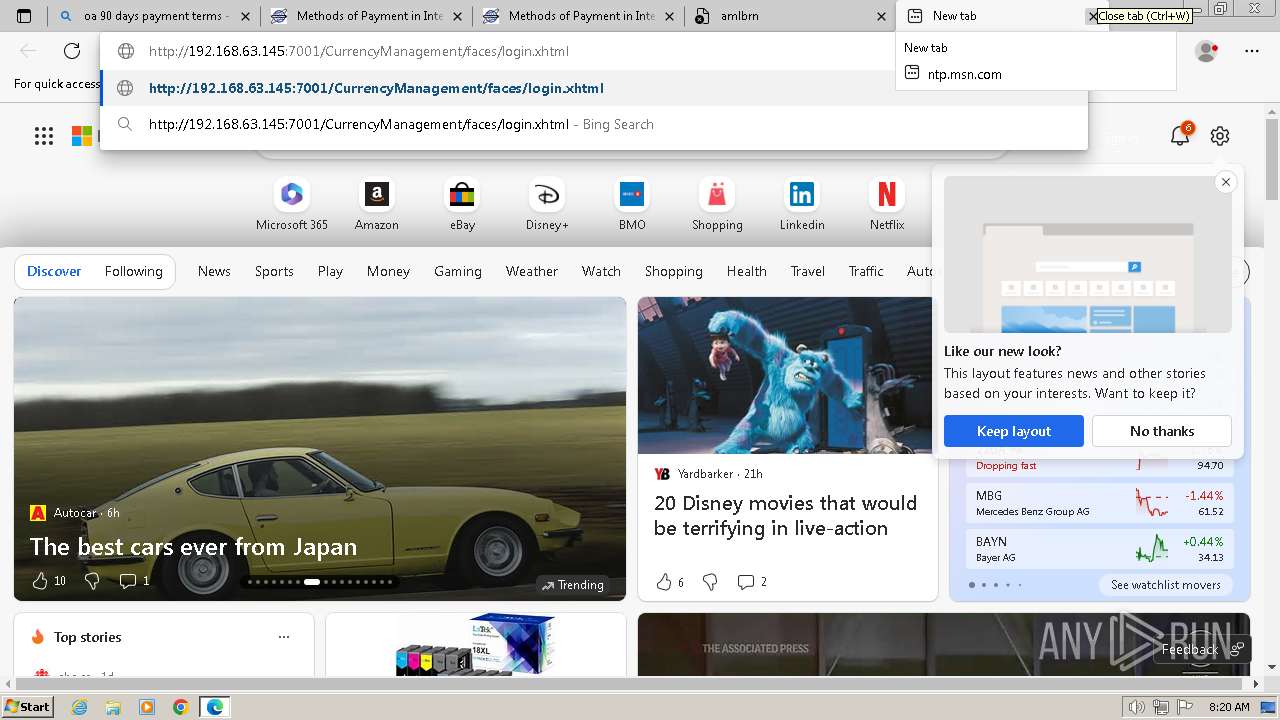Open notifications bell with badge
Screen dimensions: 1280x720
(x=1180, y=135)
